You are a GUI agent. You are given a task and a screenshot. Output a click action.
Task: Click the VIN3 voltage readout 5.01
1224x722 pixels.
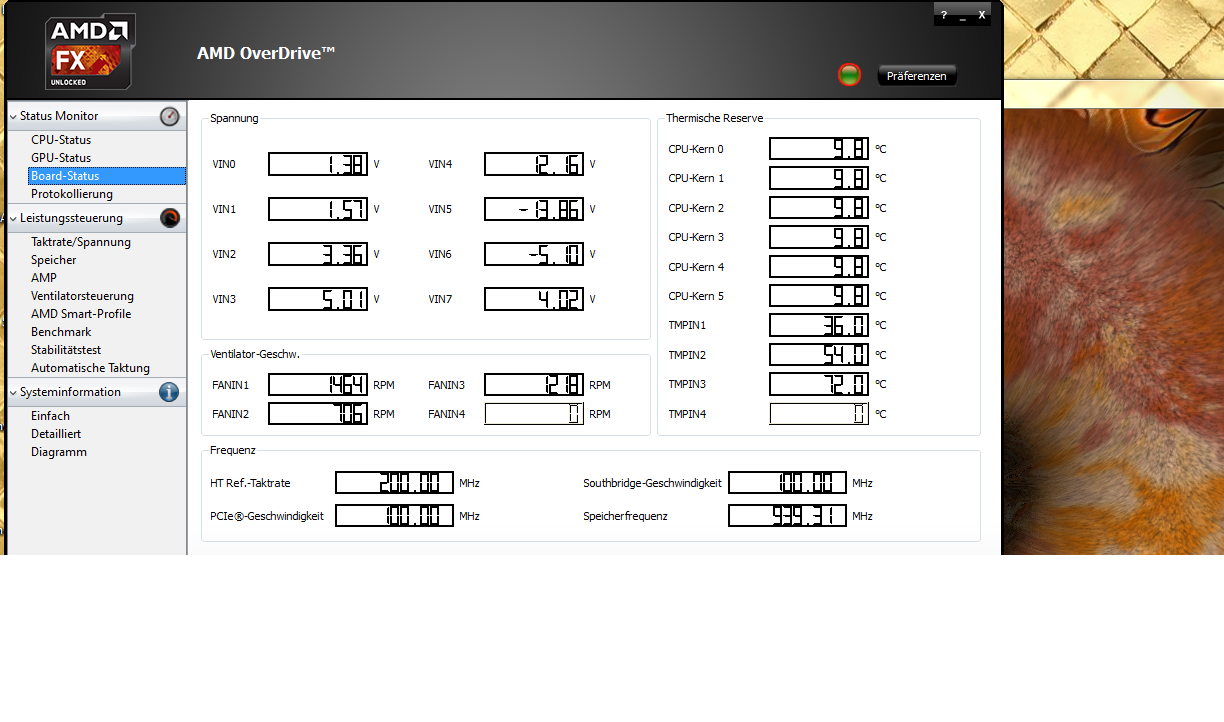(318, 299)
